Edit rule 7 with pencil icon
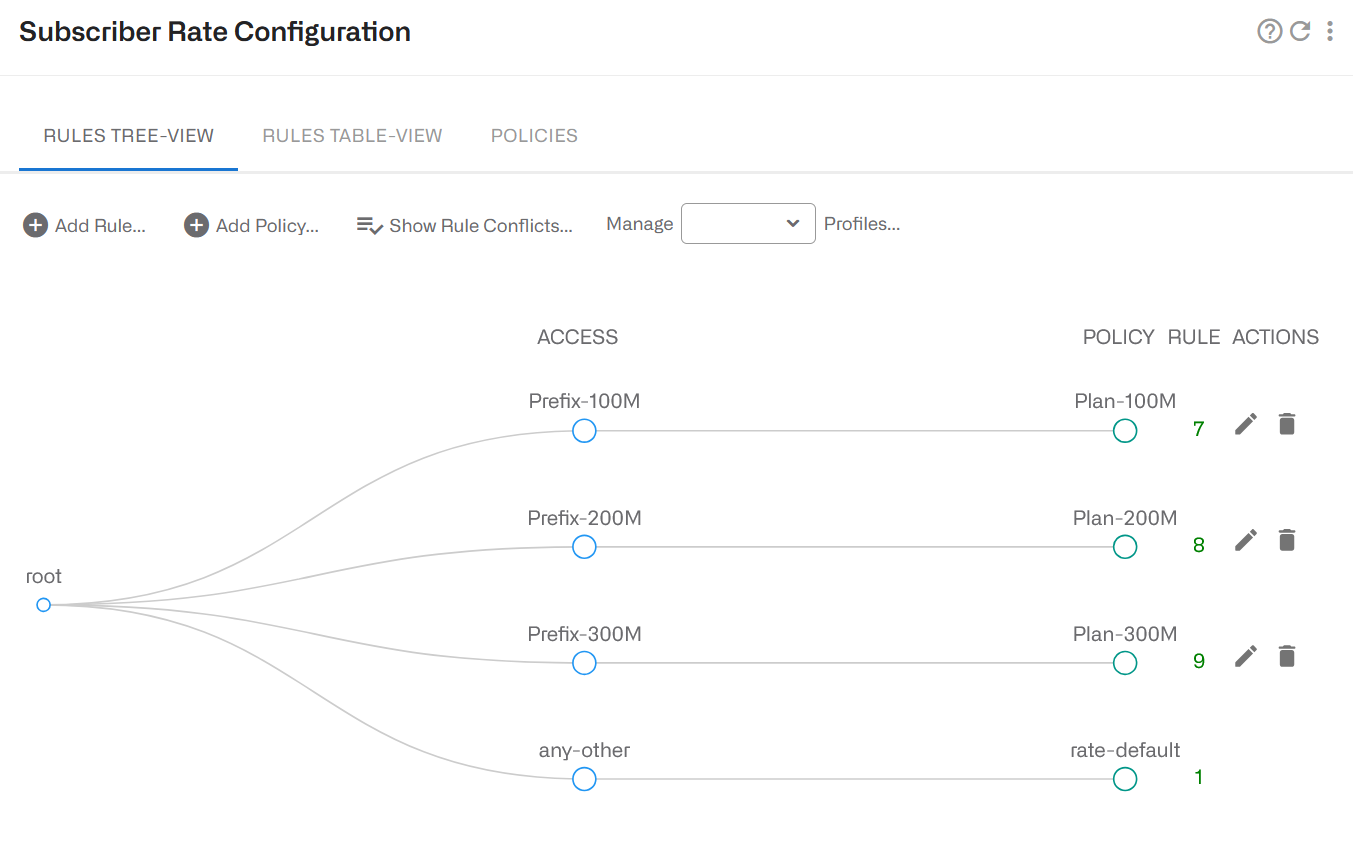This screenshot has height=847, width=1353. 1245,425
